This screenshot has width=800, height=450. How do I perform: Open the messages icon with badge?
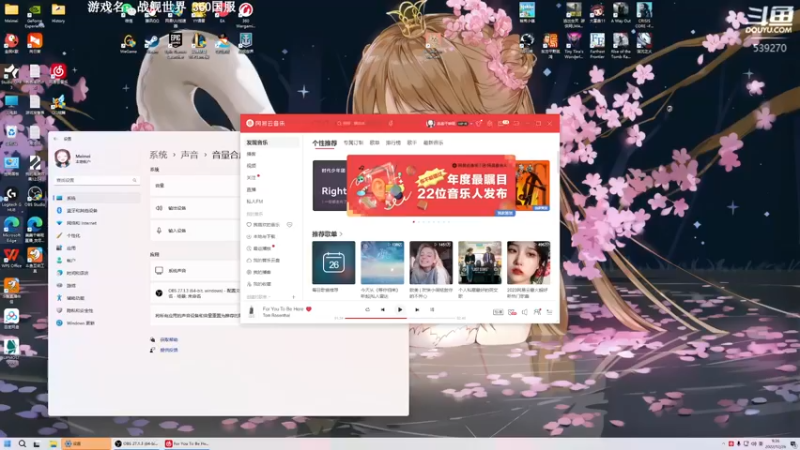tap(502, 123)
